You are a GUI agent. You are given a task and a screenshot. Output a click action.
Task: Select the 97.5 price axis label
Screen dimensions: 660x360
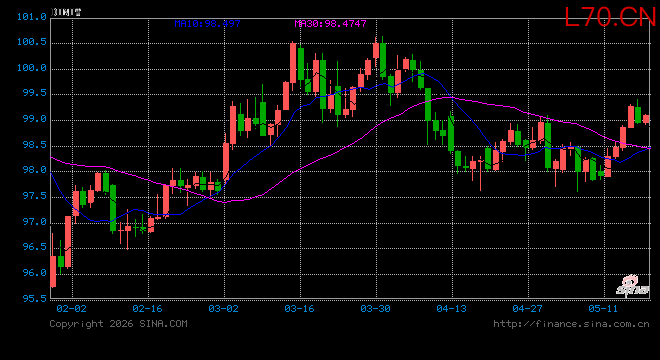pos(35,196)
